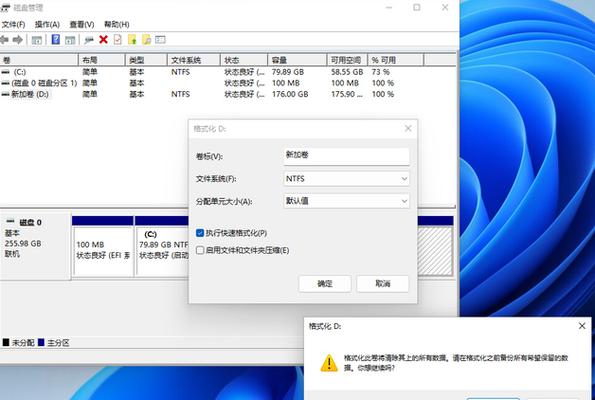The height and width of the screenshot is (400, 595).
Task: Select the (磁盘 0 磁盘分区 1) volume row
Action: (228, 83)
